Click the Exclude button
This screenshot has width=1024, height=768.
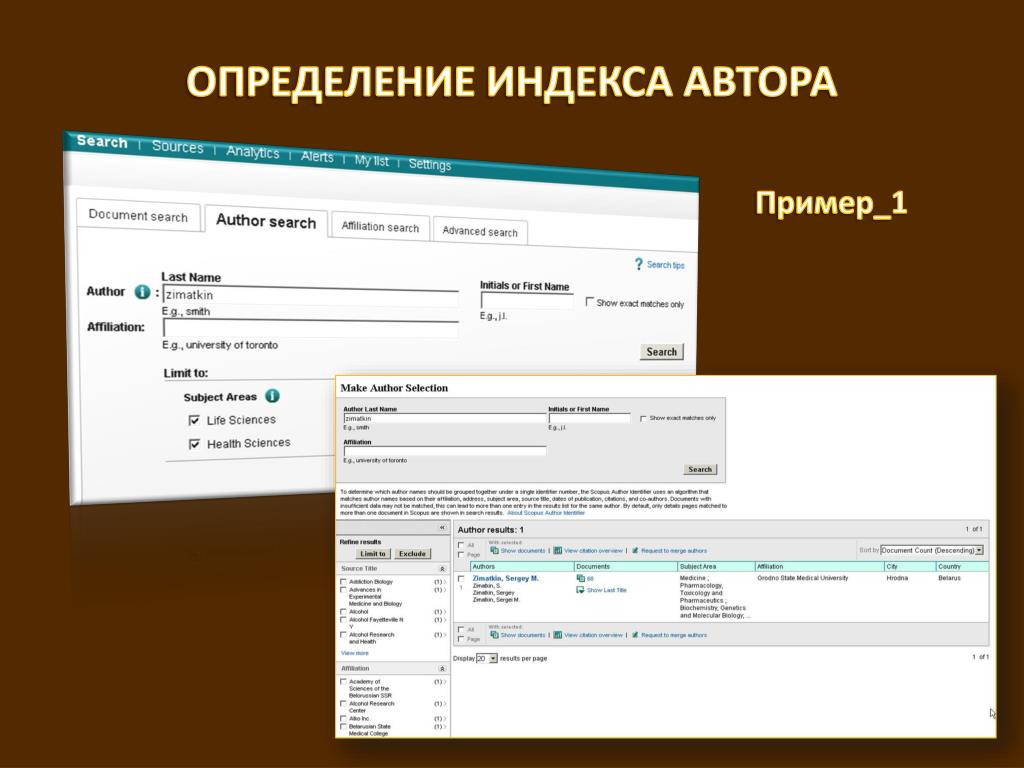click(x=412, y=554)
